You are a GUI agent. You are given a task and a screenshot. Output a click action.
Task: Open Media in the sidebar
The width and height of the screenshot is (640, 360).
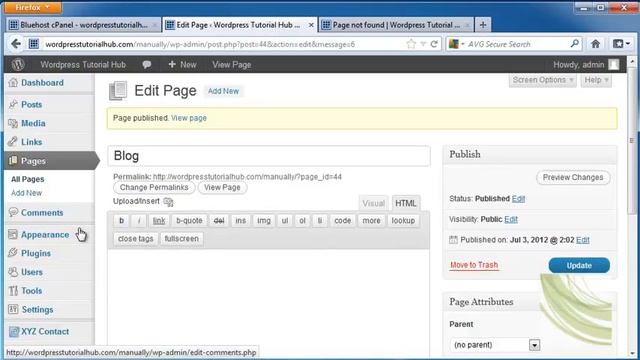pos(33,123)
